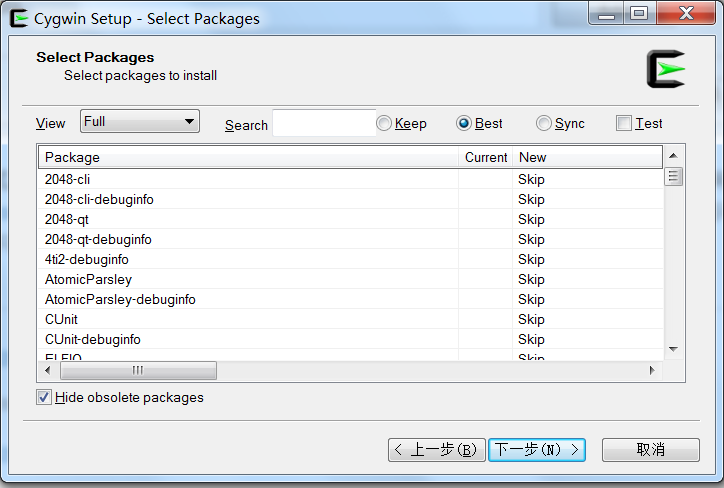Select the 2048-cli-debuginfo package row
Image resolution: width=724 pixels, height=488 pixels.
point(351,199)
